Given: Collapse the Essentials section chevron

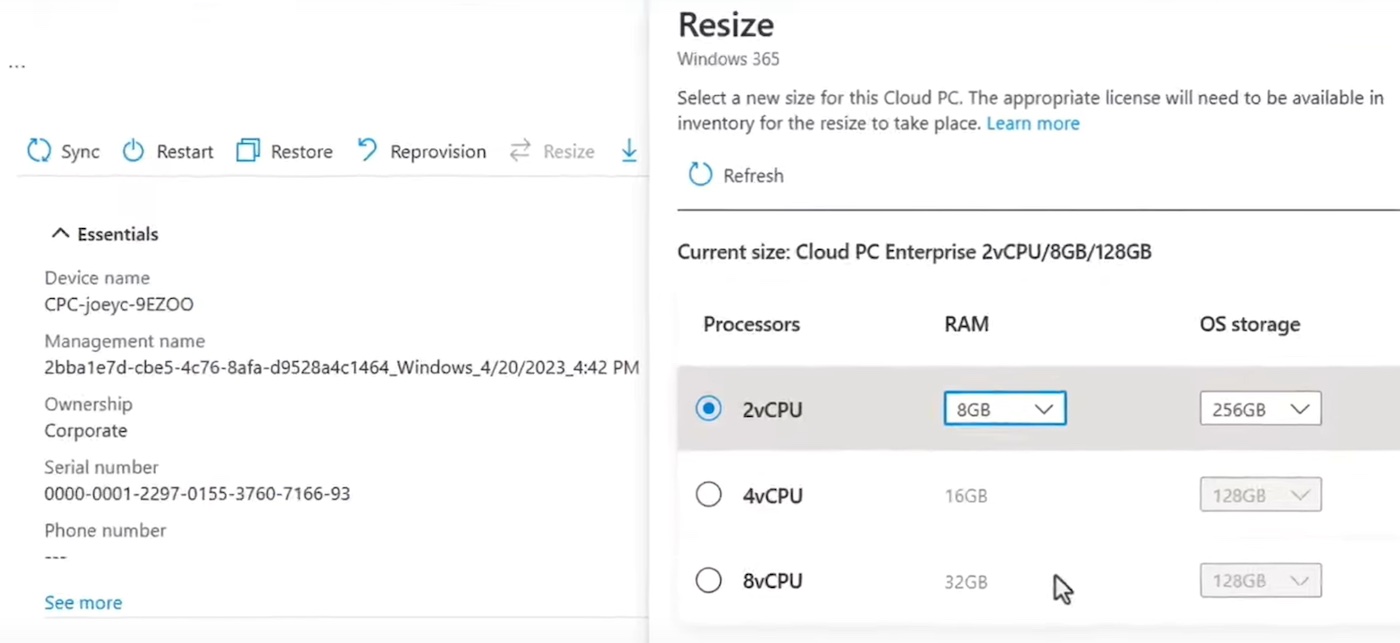Looking at the screenshot, I should point(60,234).
